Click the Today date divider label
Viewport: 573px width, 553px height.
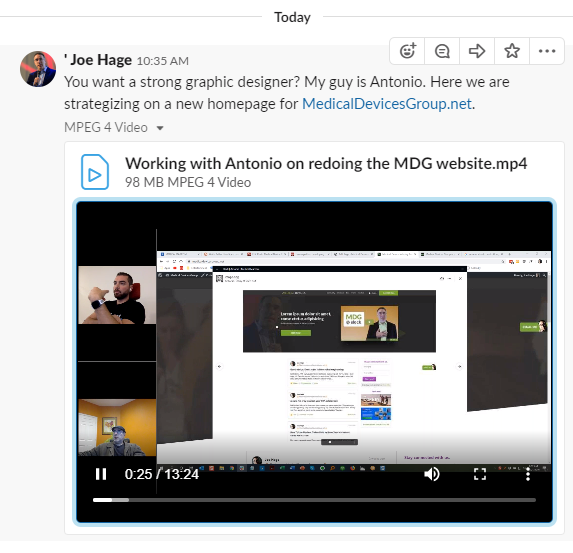click(292, 17)
